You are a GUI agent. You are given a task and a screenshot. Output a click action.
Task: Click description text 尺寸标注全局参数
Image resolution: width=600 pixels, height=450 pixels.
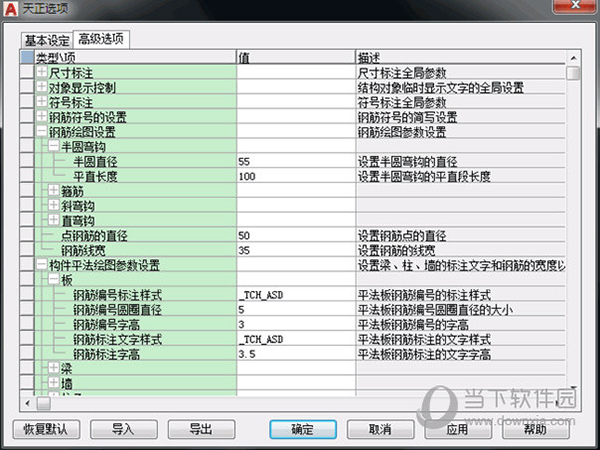pyautogui.click(x=402, y=73)
